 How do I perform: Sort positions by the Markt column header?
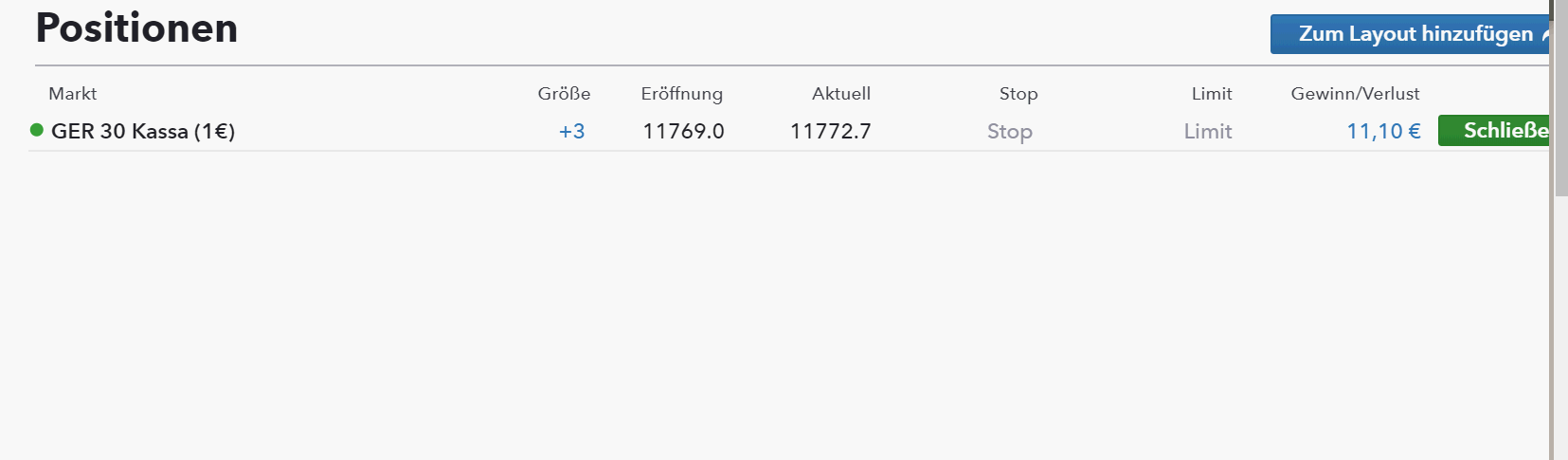[73, 94]
